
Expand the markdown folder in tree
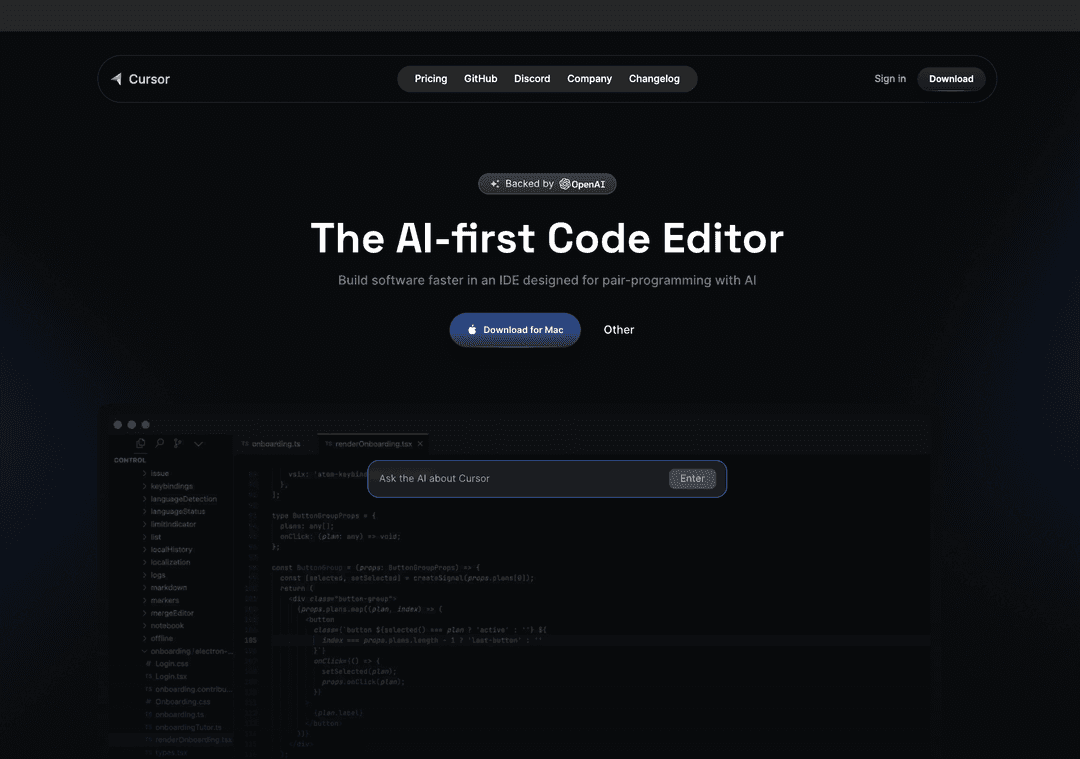pos(168,587)
